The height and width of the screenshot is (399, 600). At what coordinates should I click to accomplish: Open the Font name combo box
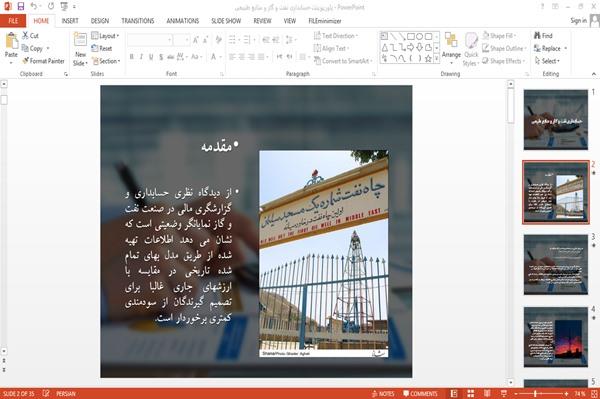tap(150, 40)
